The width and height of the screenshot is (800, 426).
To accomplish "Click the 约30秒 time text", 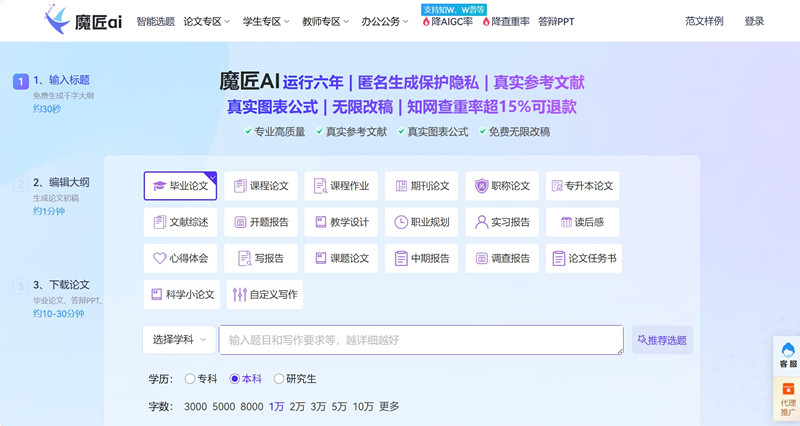I will click(47, 109).
